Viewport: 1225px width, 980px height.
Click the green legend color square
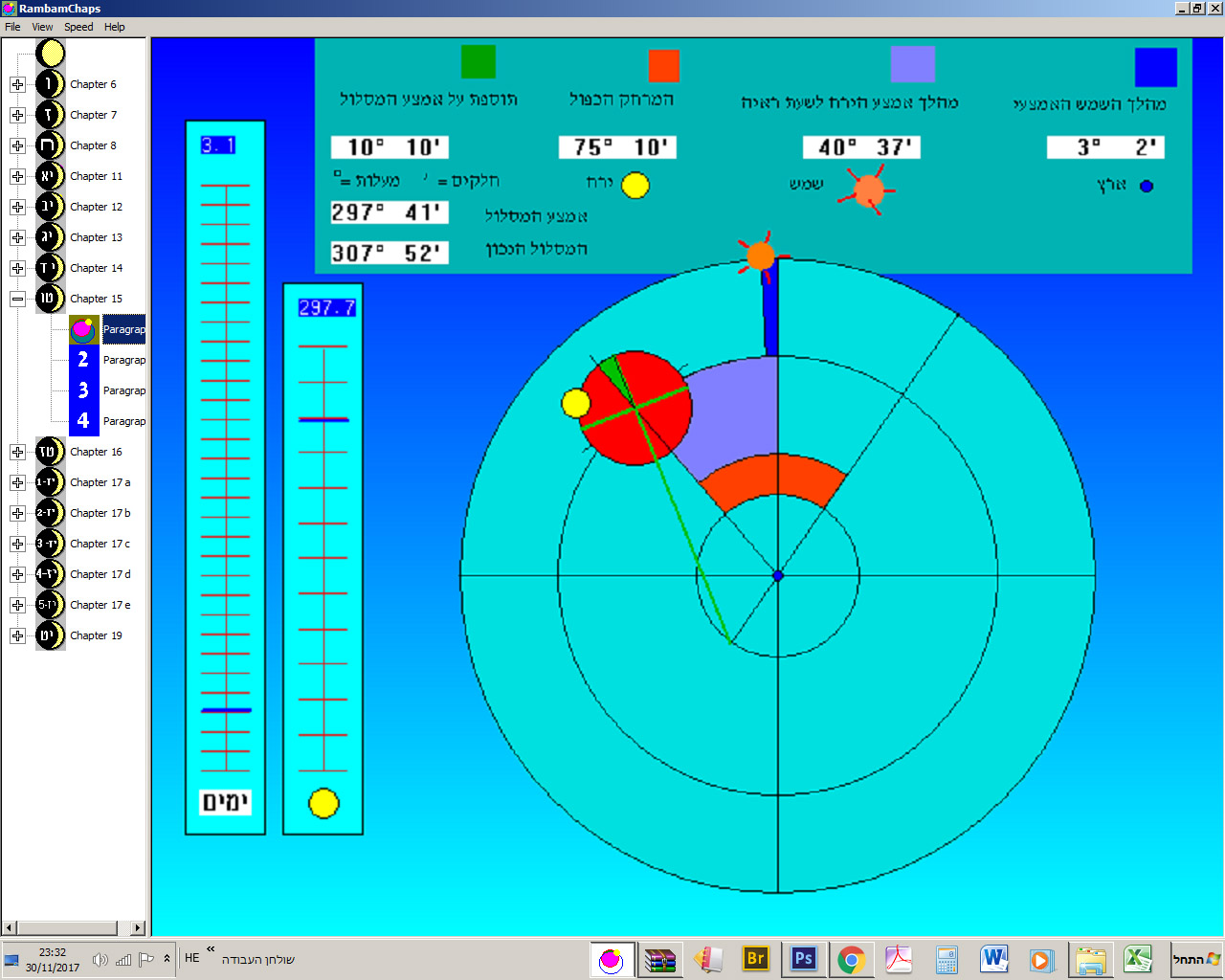pyautogui.click(x=479, y=61)
